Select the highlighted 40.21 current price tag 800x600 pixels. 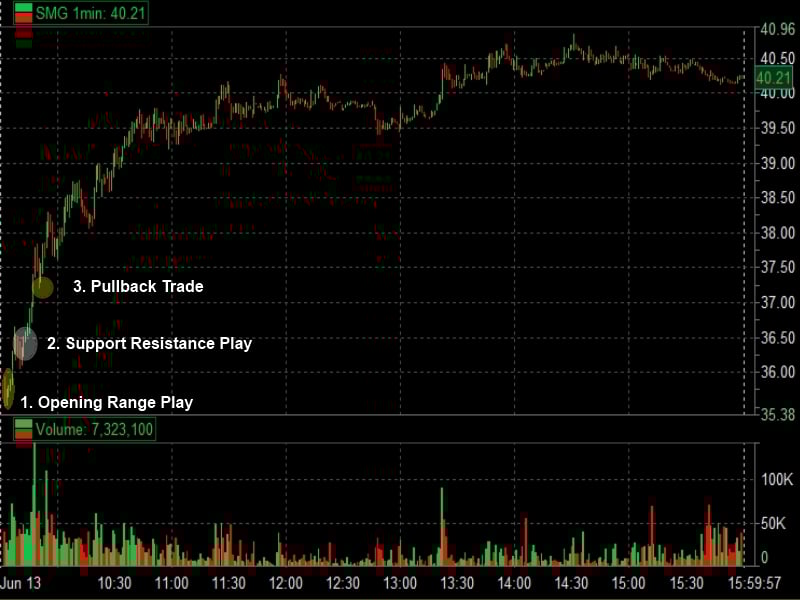pos(773,78)
